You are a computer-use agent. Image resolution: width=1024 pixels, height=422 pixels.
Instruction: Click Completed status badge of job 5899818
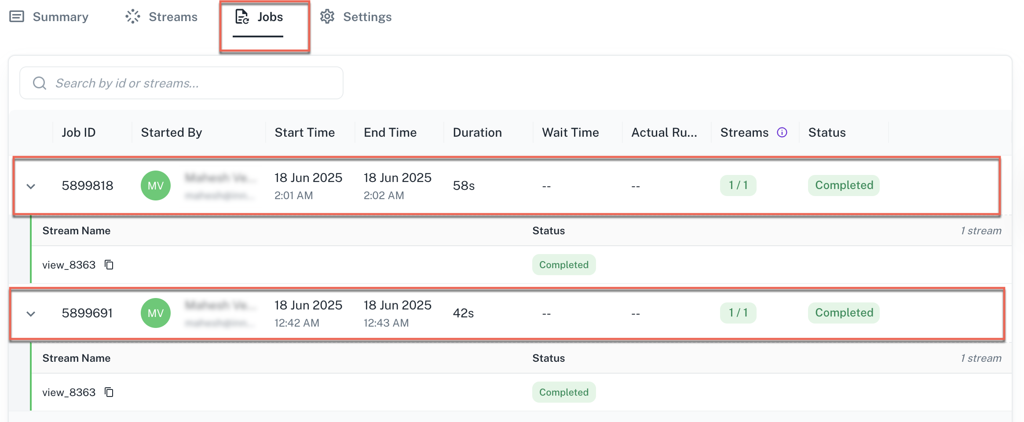point(844,185)
